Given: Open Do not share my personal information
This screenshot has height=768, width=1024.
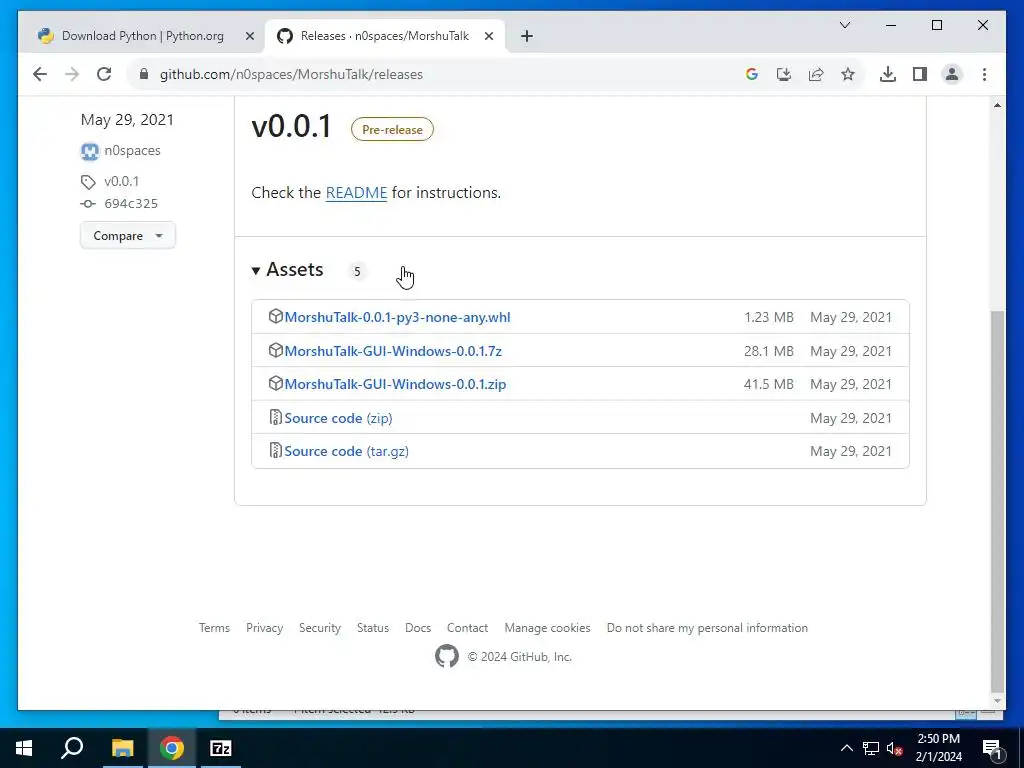Looking at the screenshot, I should [707, 628].
